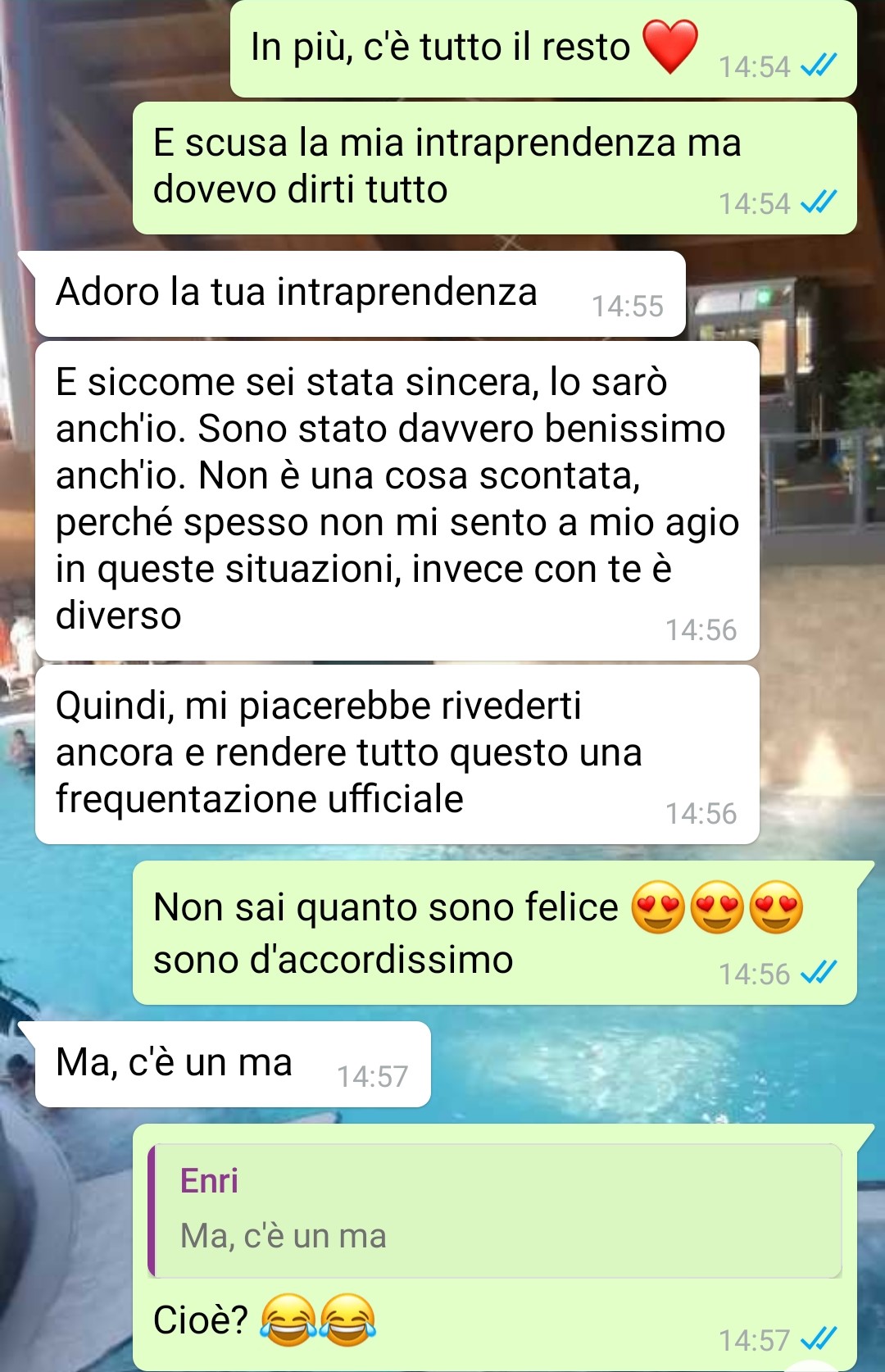Tap 'E scusa la mia intraprendenza' bubble
Viewport: 885px width, 1372px height.
click(495, 168)
